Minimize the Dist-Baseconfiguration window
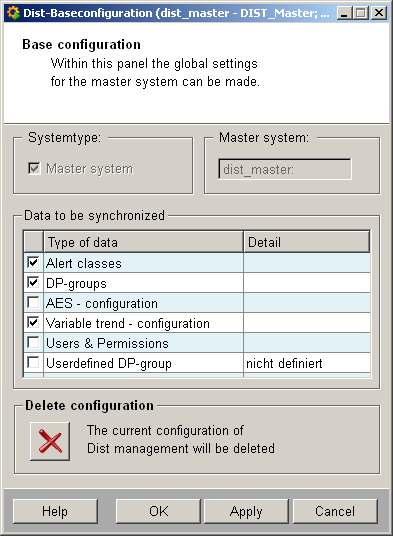 (x=344, y=13)
